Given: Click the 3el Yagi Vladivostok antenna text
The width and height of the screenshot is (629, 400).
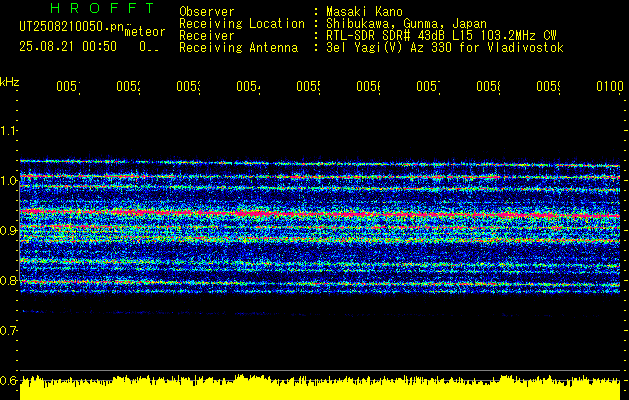Looking at the screenshot, I should tap(445, 48).
